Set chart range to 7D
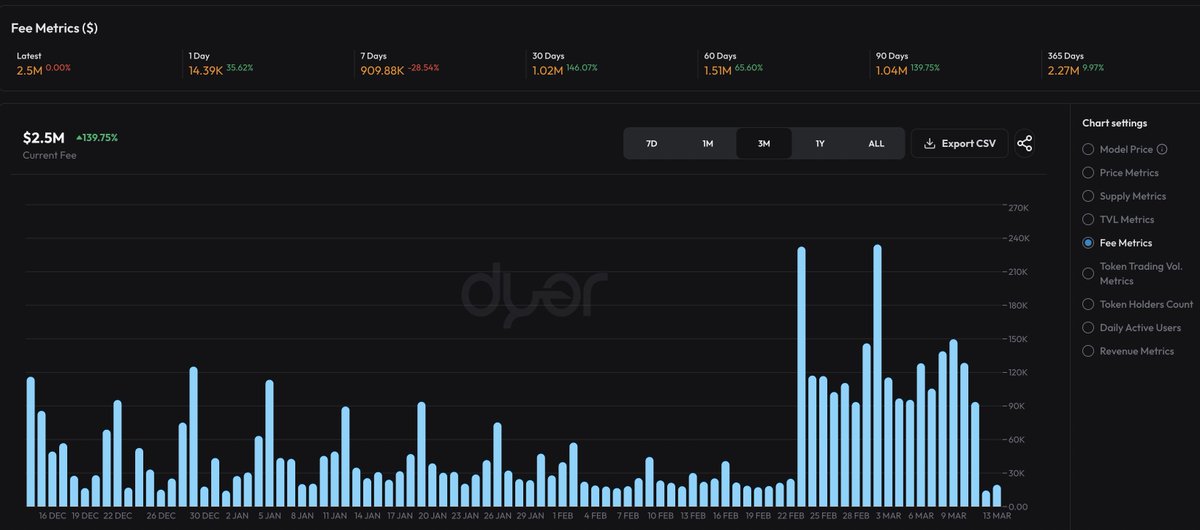Viewport: 1200px width, 530px height. pyautogui.click(x=652, y=144)
